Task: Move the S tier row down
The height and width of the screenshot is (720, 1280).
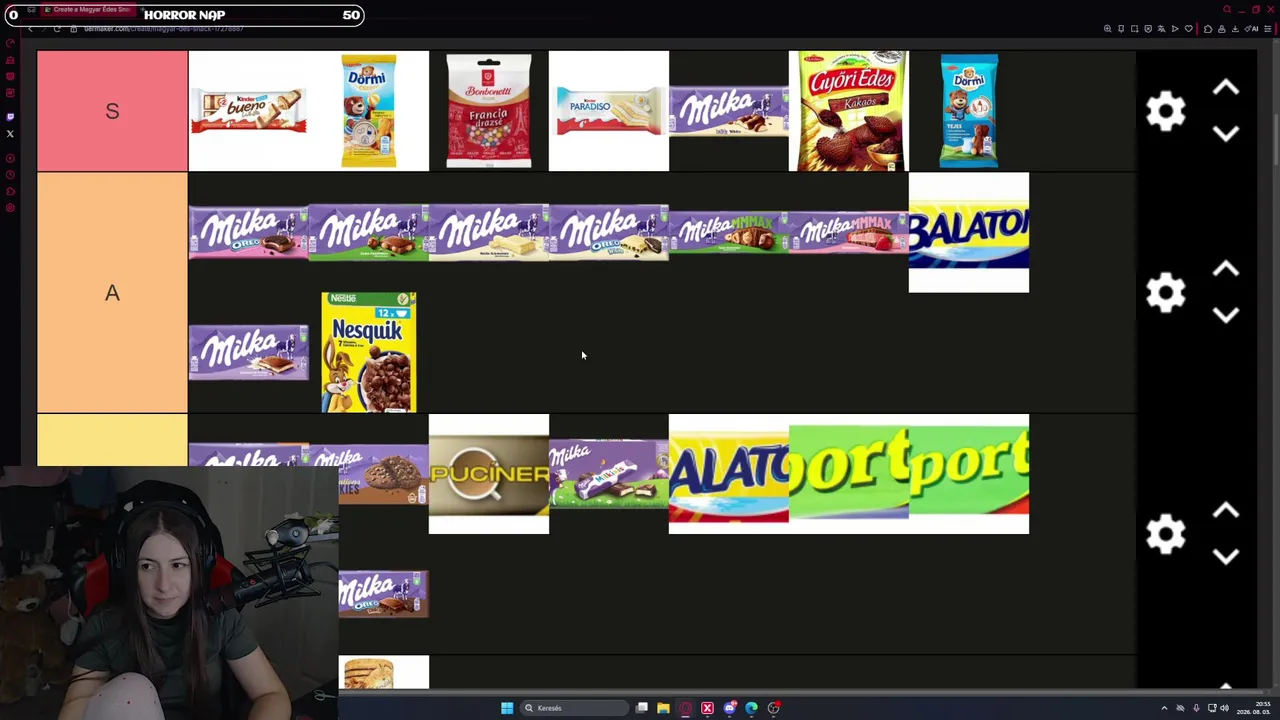Action: 1226,133
